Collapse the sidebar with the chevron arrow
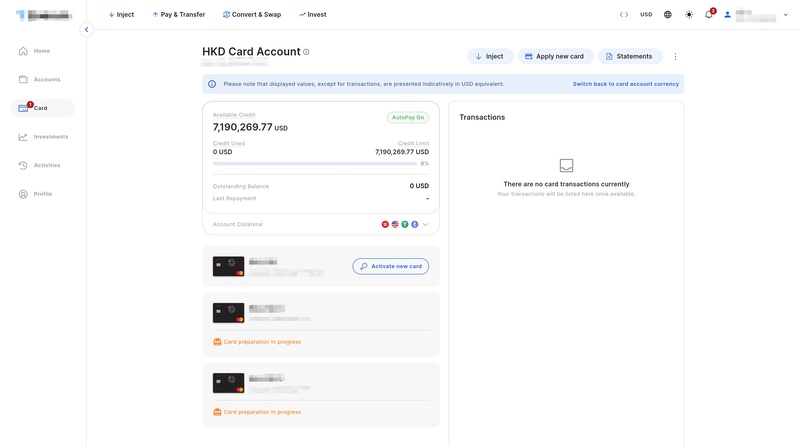This screenshot has width=800, height=446. [x=87, y=30]
